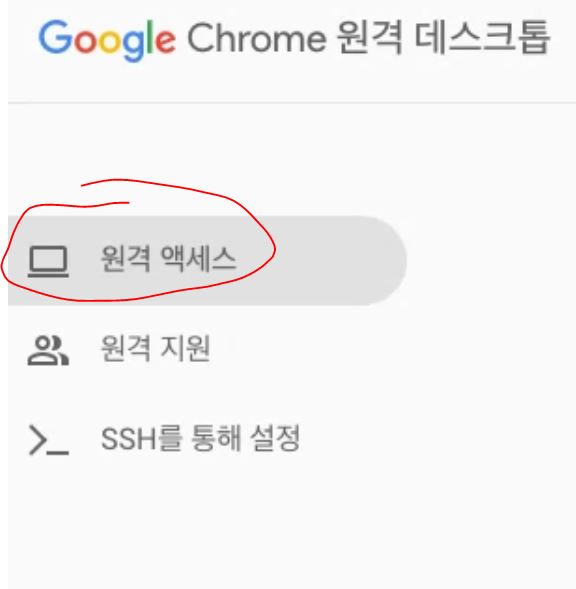
Task: Click the SSH letters in third item
Action: (129, 439)
